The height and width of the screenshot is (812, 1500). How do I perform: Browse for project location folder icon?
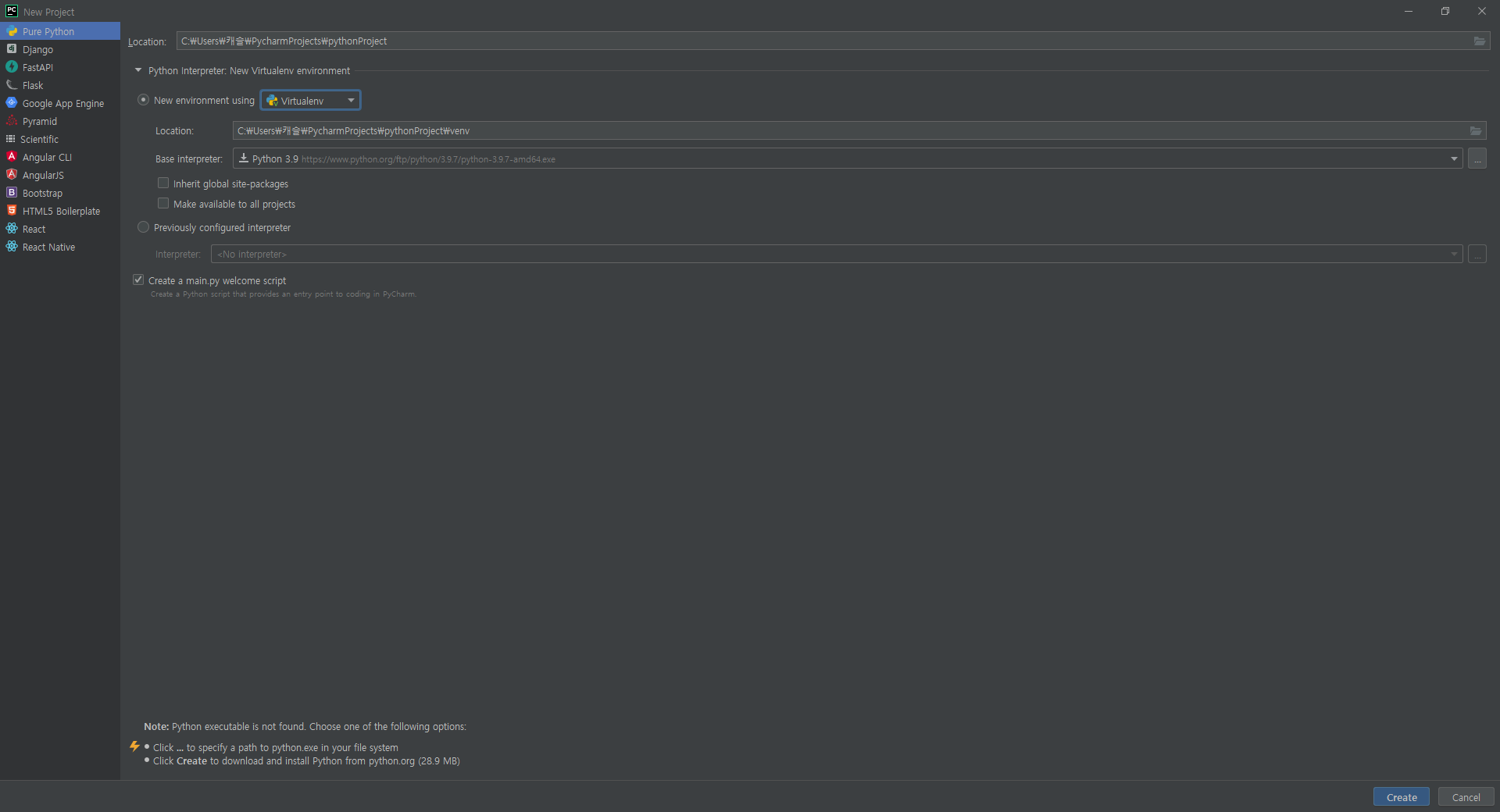pyautogui.click(x=1480, y=41)
